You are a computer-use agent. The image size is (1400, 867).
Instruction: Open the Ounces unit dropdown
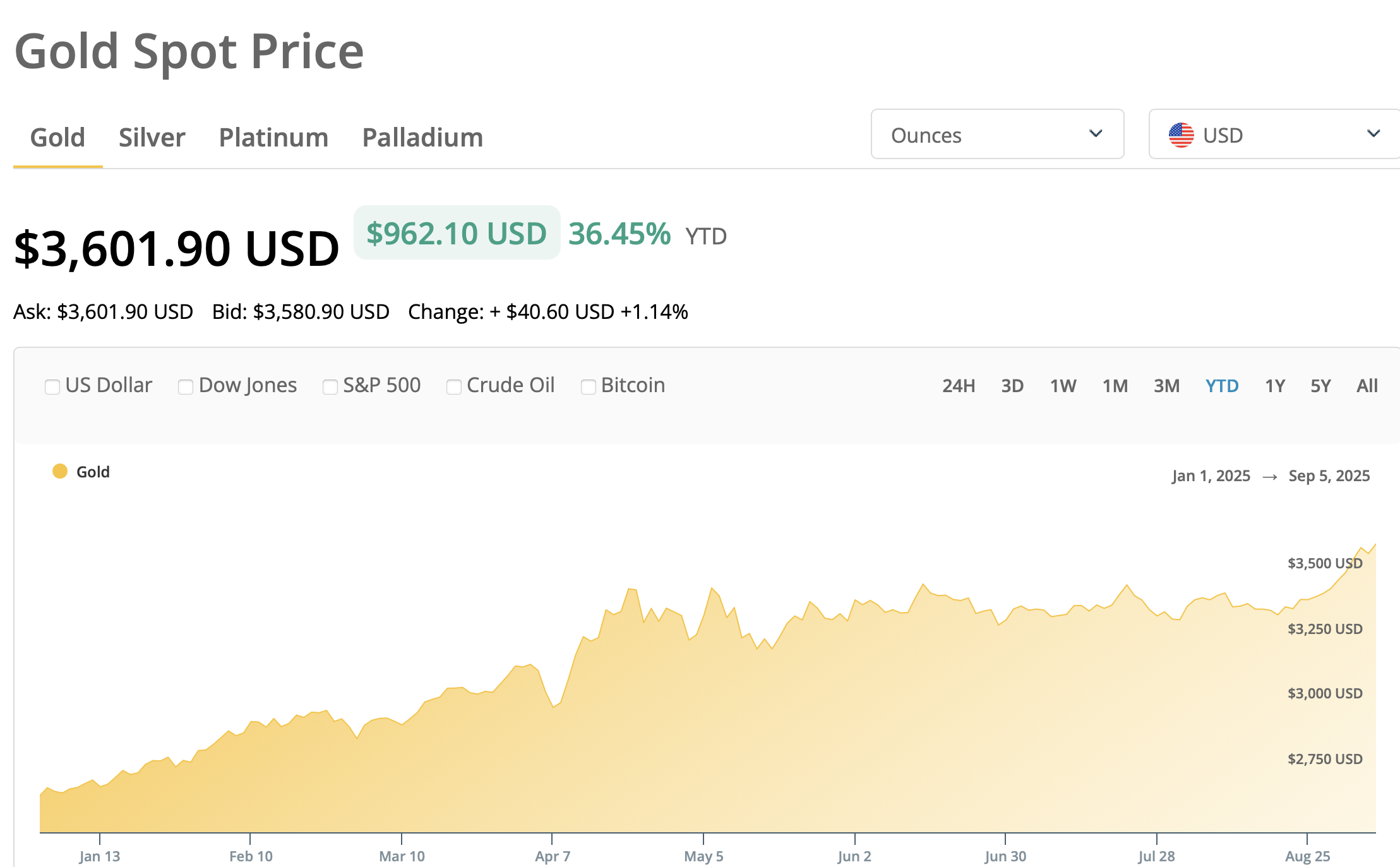(x=996, y=135)
